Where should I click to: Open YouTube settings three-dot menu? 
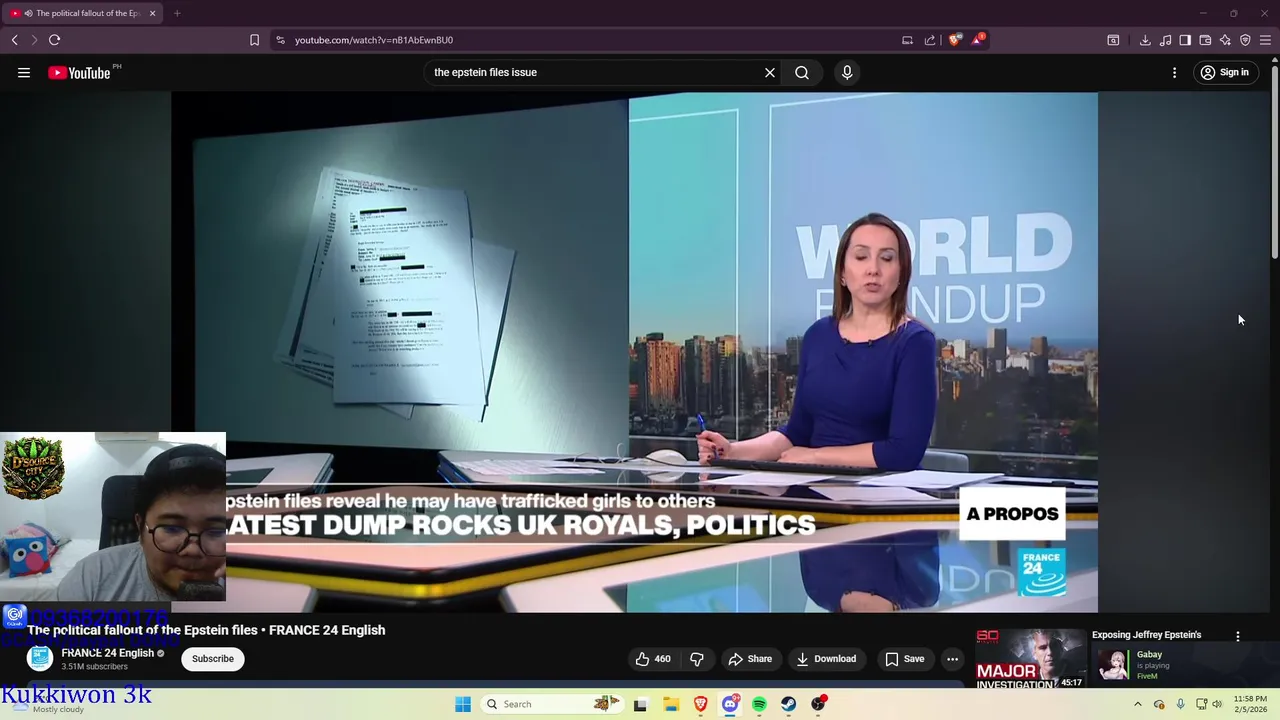point(1175,72)
